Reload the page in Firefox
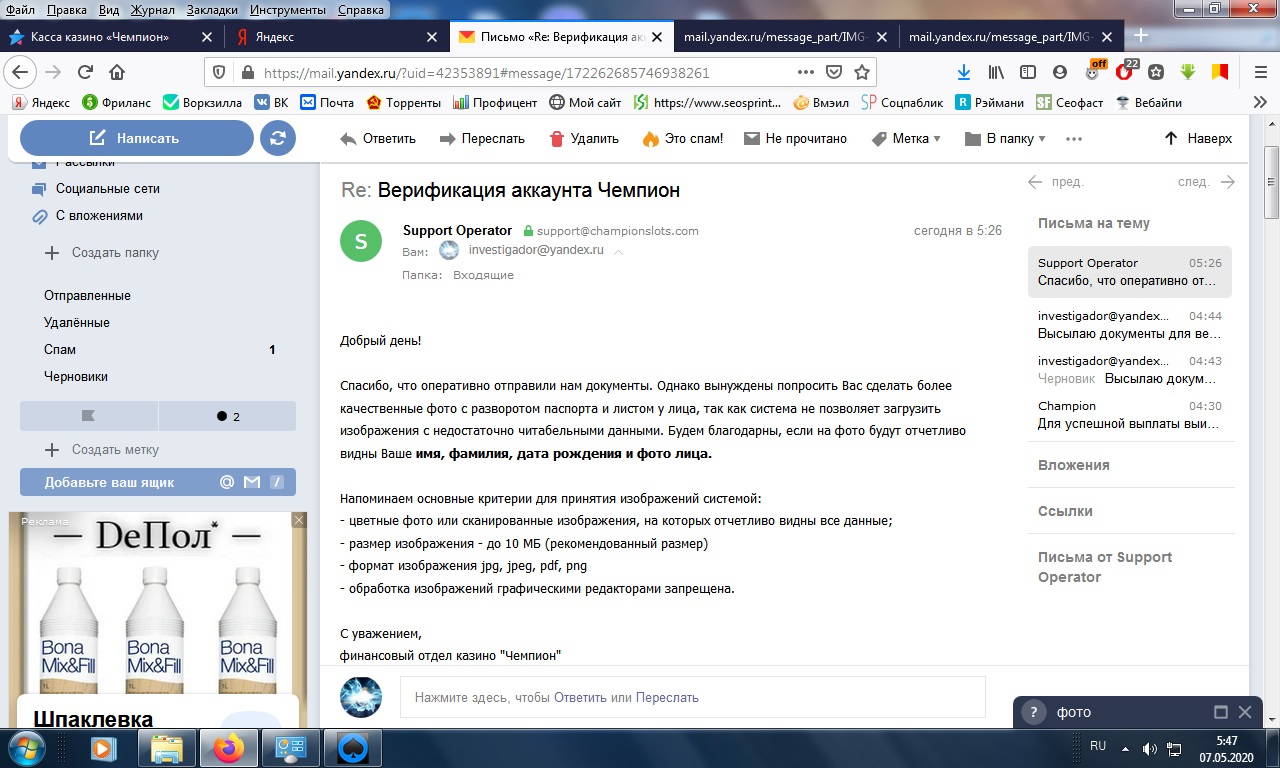 [85, 72]
